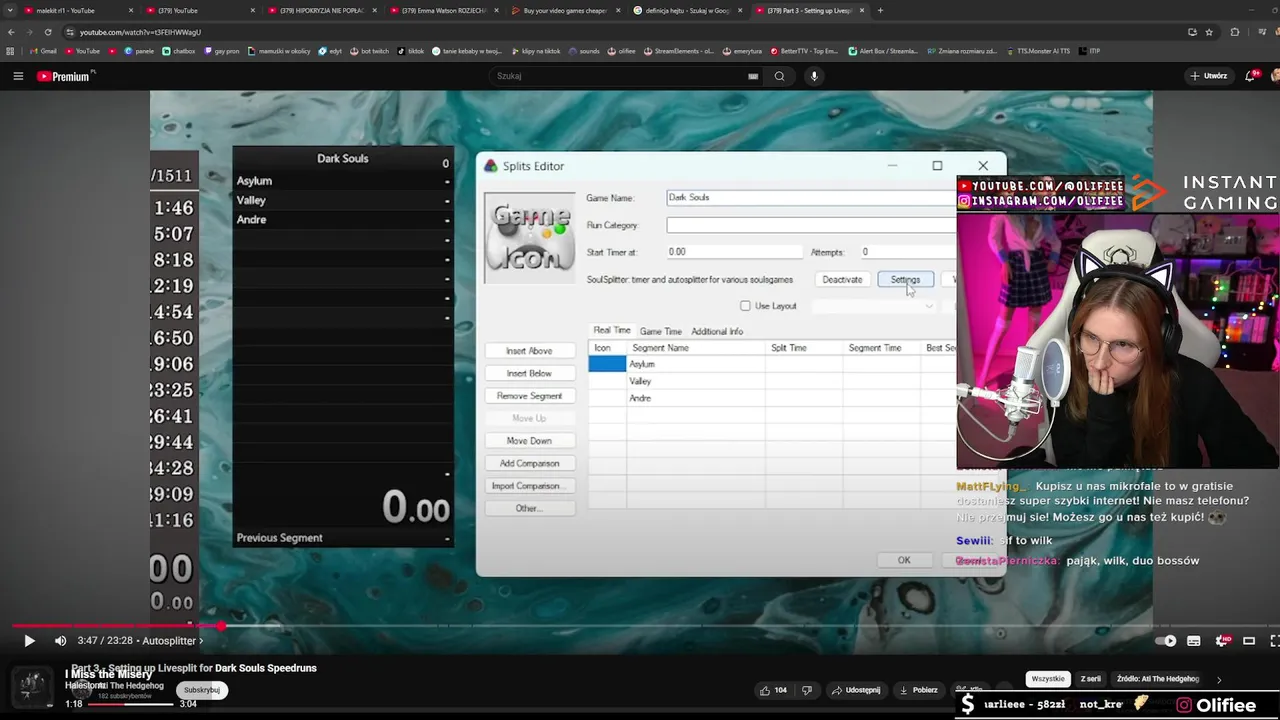Click the Game Icon image in the Splits Editor
1280x720 pixels.
(529, 237)
